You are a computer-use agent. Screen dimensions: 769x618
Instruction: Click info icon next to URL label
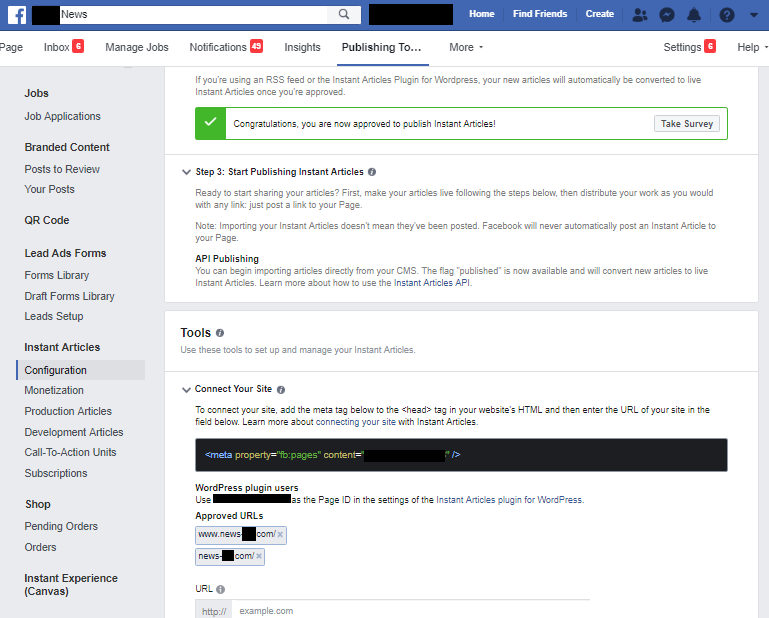tap(221, 589)
